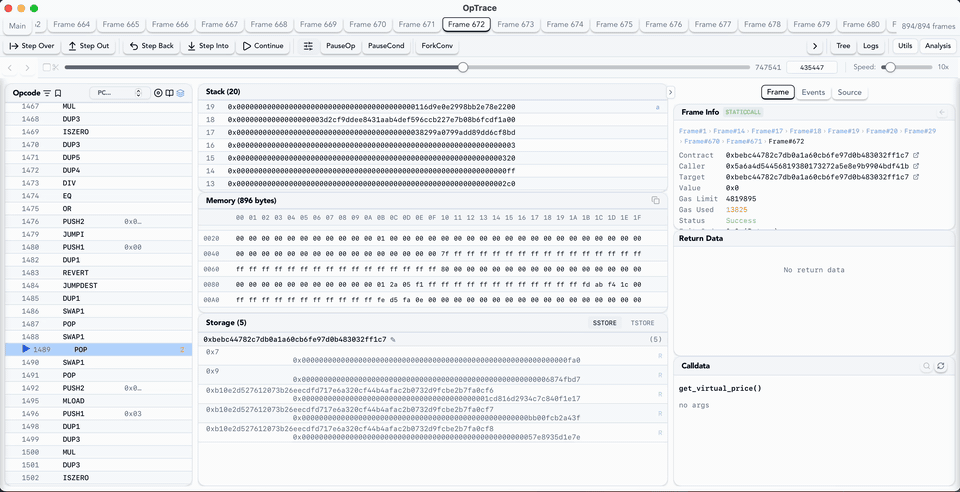The height and width of the screenshot is (492, 960).
Task: Click the opcode bookmark icon
Action: 58,93
